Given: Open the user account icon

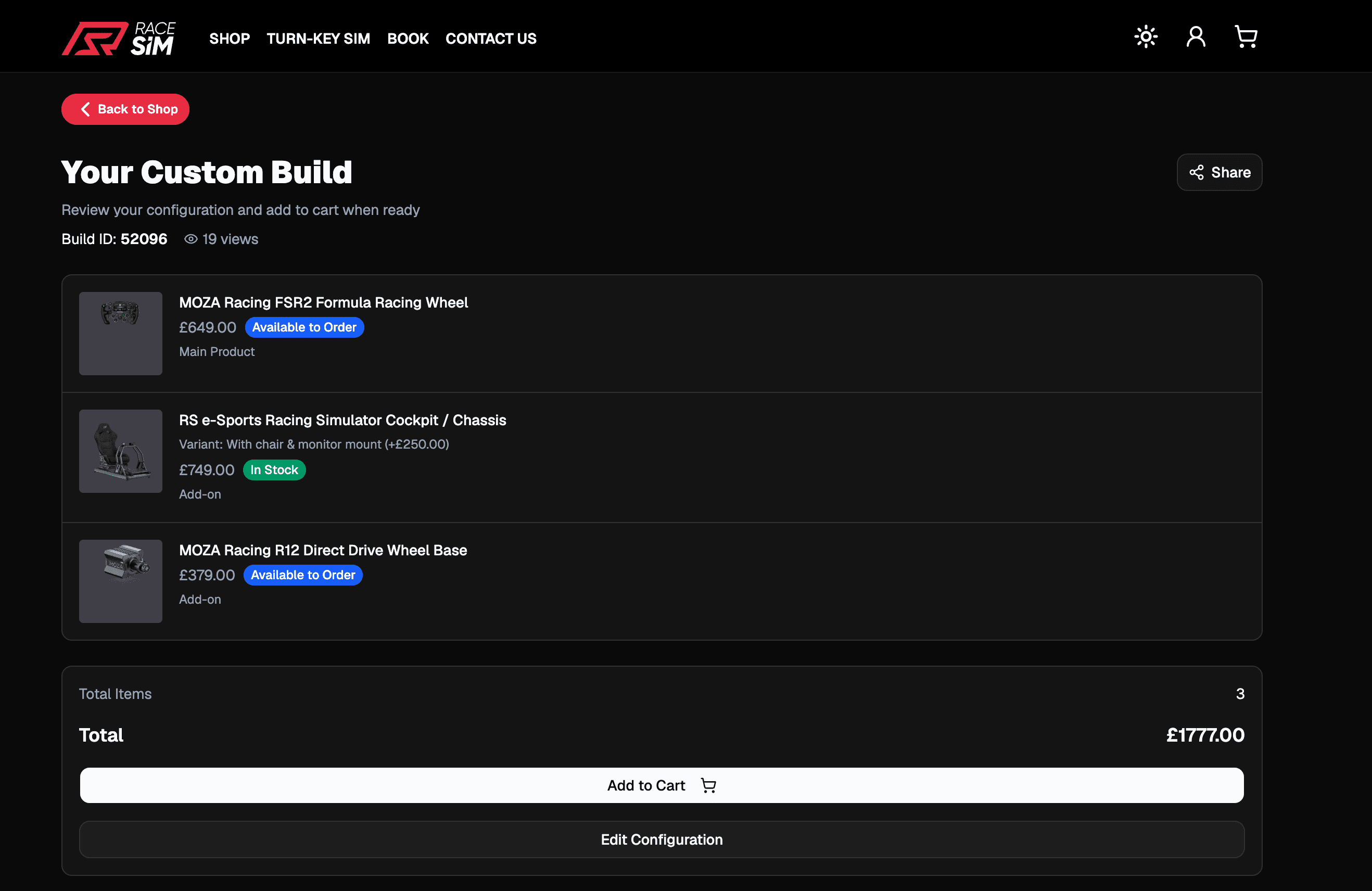Looking at the screenshot, I should click(1196, 37).
